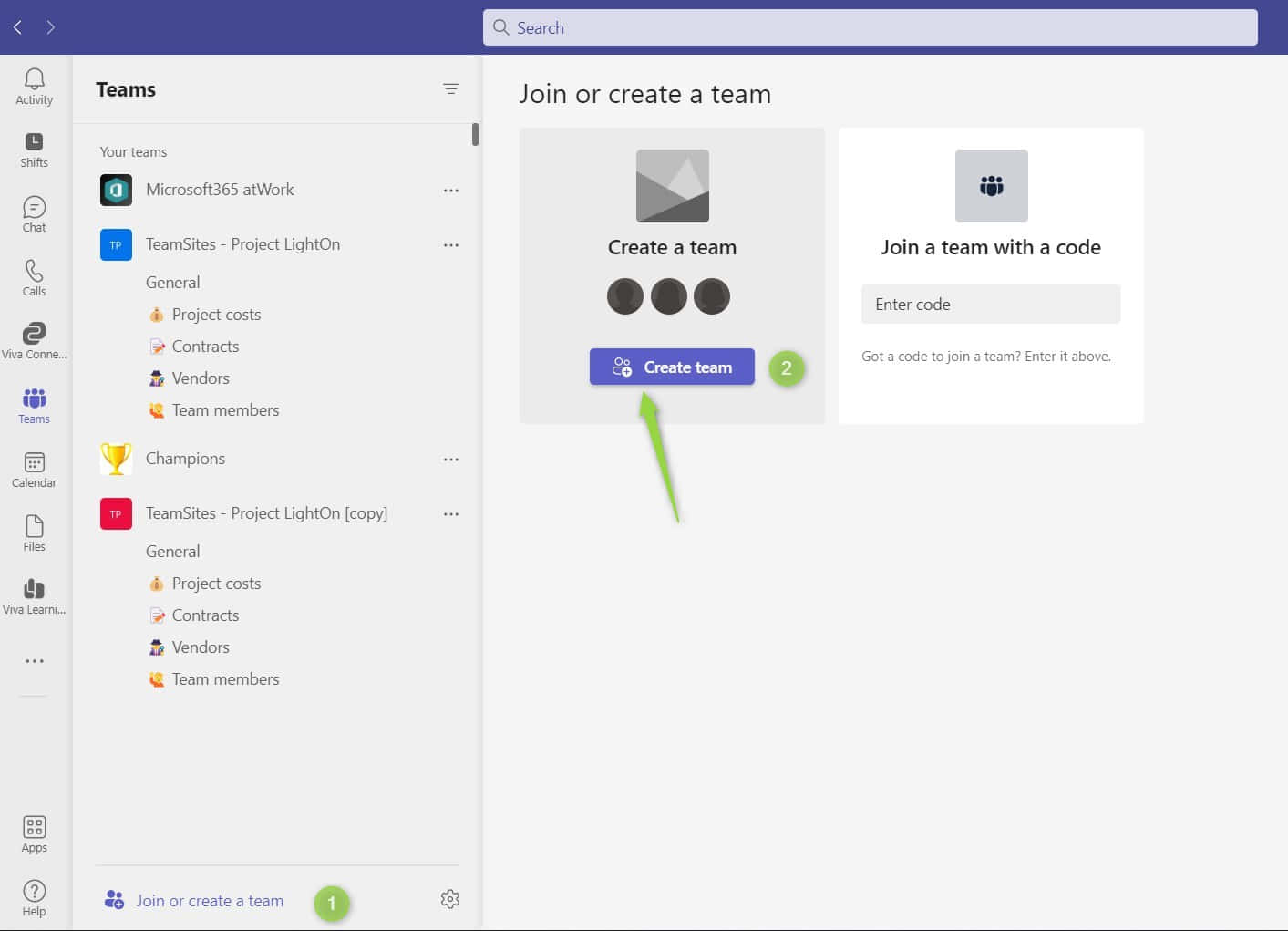The height and width of the screenshot is (931, 1288).
Task: Click the blue TP avatar of Project LightOn
Action: [116, 244]
